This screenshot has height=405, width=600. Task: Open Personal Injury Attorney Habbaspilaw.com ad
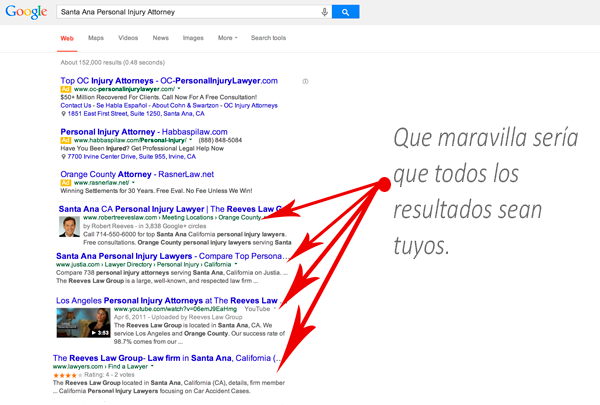(144, 132)
